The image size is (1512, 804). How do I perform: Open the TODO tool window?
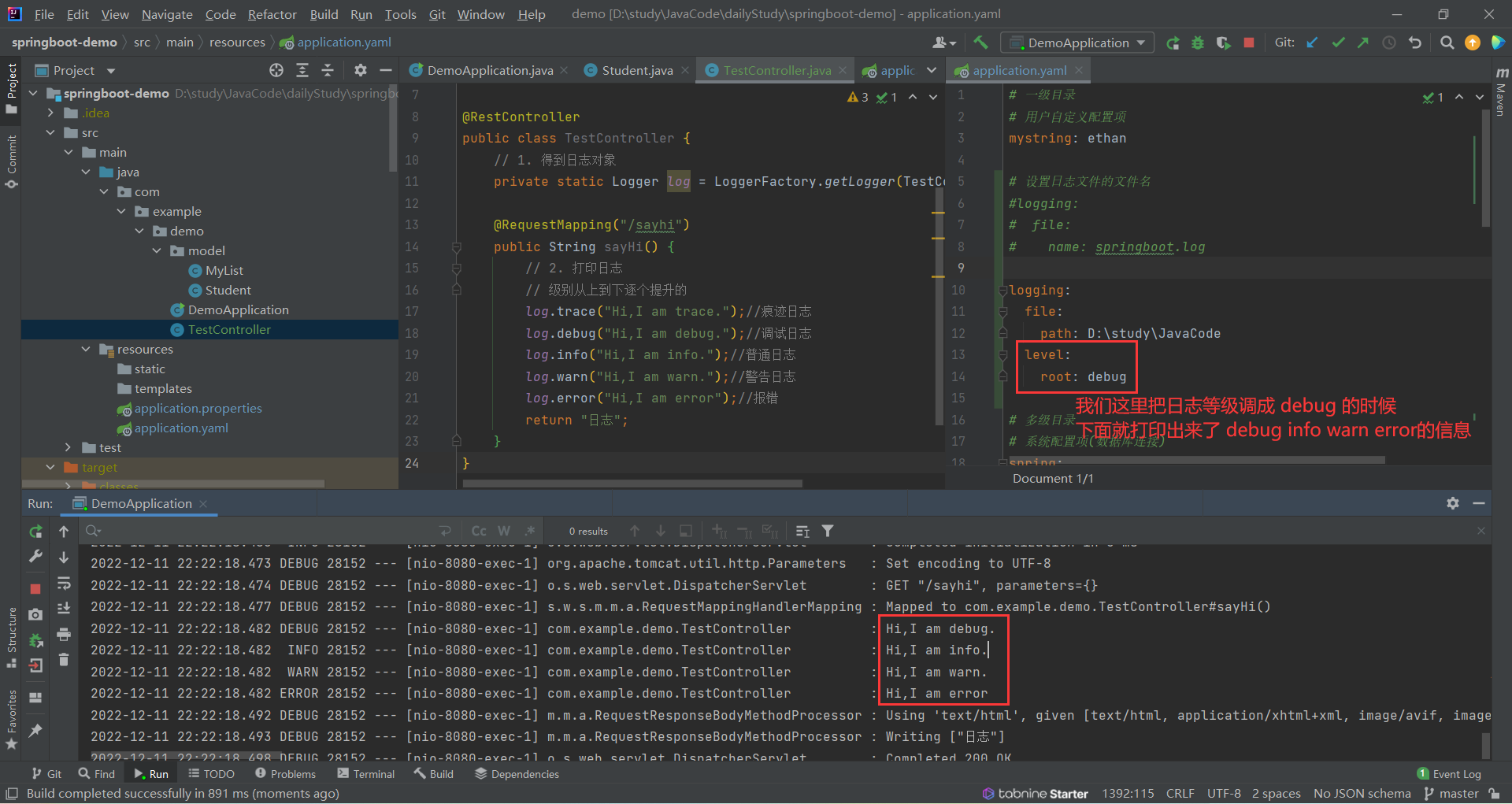(x=211, y=774)
